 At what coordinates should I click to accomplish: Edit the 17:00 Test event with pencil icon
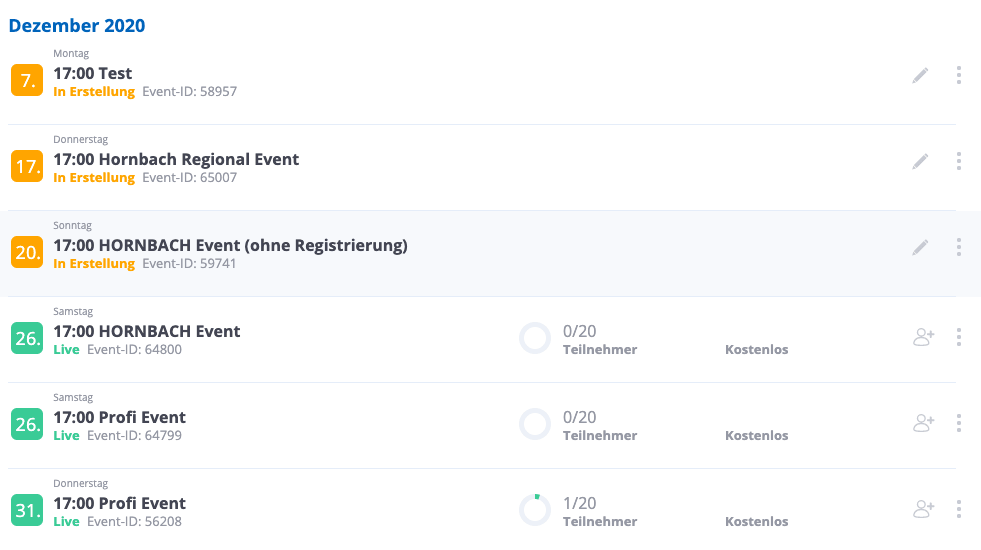[x=920, y=75]
